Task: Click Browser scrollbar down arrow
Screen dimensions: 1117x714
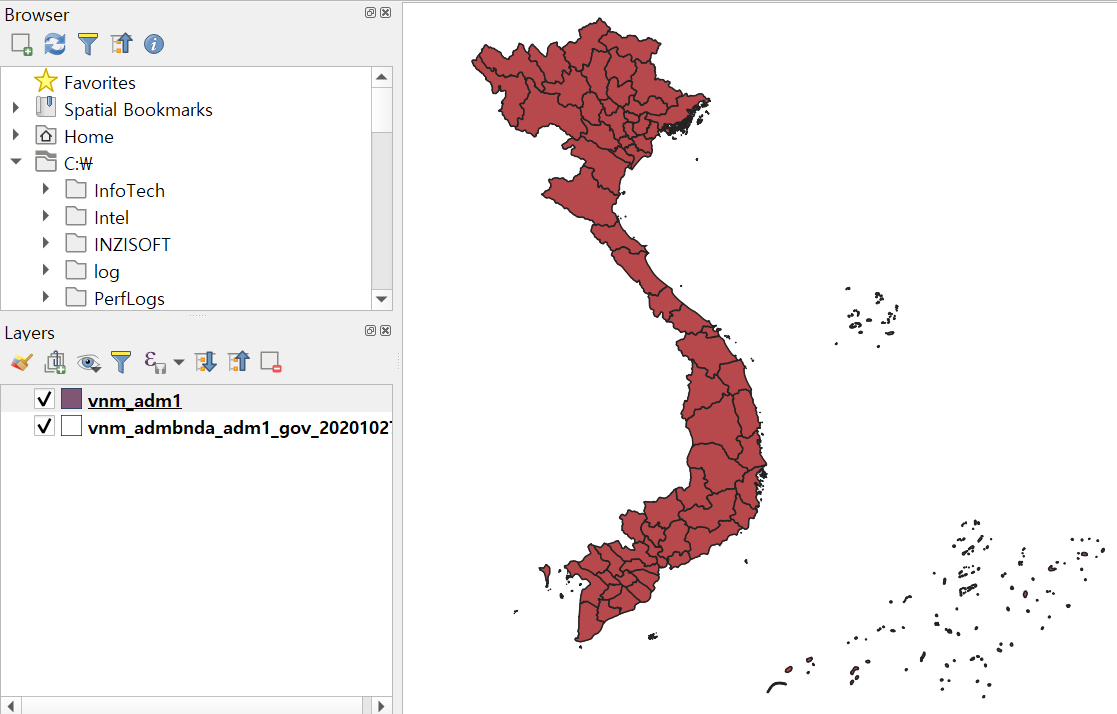Action: [382, 299]
